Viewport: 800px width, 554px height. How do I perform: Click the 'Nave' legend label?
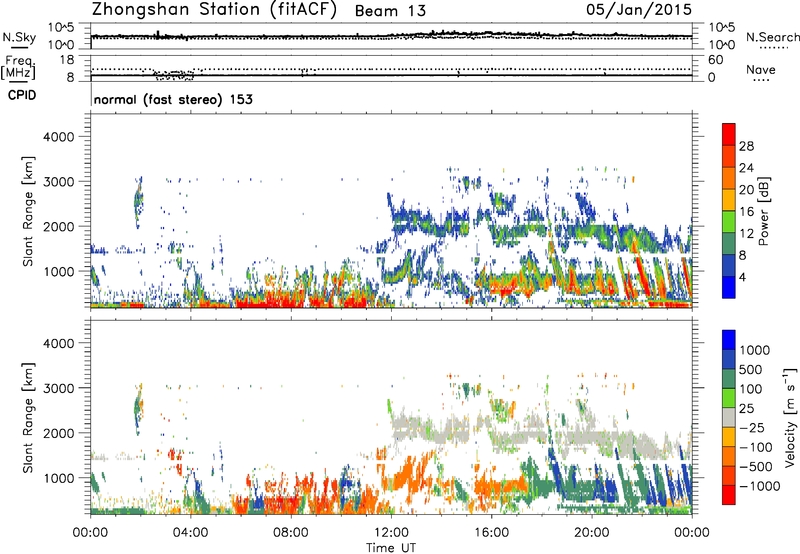pyautogui.click(x=760, y=70)
